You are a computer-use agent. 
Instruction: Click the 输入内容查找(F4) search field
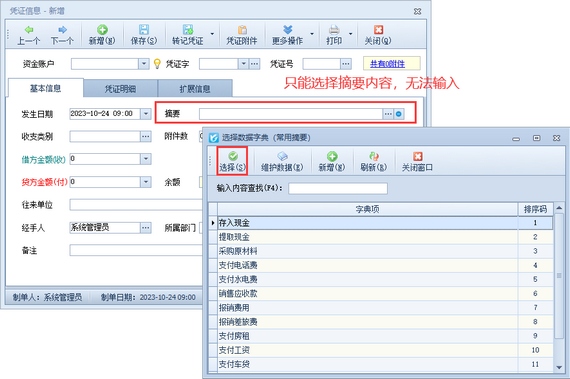(x=338, y=188)
